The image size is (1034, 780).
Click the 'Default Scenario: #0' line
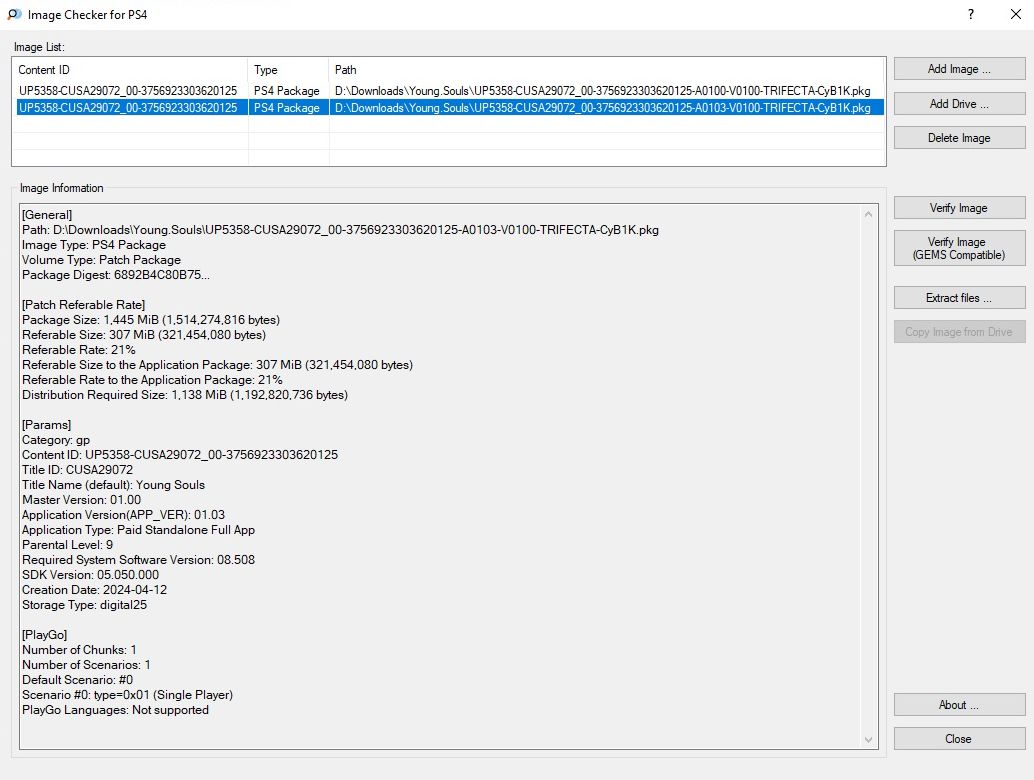click(78, 680)
